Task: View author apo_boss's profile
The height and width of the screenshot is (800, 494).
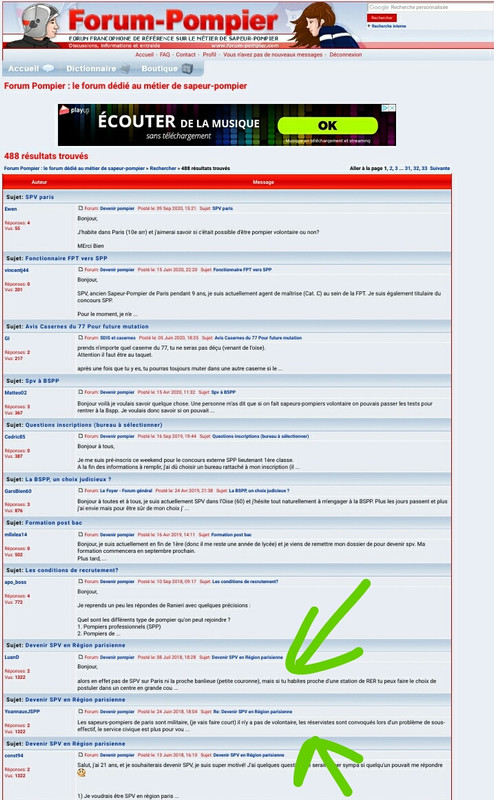Action: coord(15,582)
